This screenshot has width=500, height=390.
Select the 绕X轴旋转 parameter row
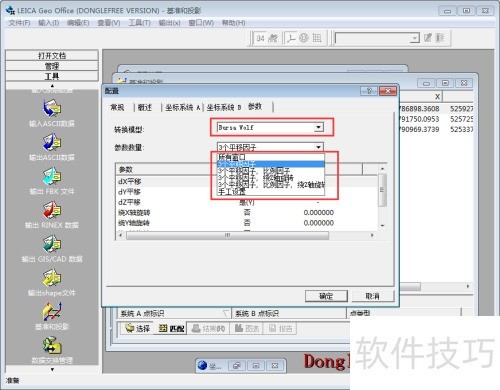click(x=247, y=212)
